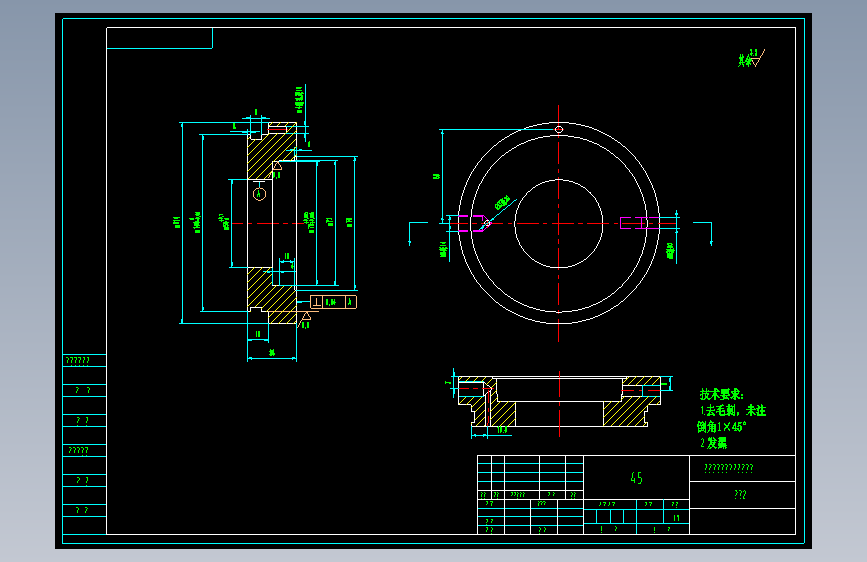This screenshot has width=867, height=562.
Task: Click the perpendicularity tolerance frame with 0.04
Action: tap(333, 302)
